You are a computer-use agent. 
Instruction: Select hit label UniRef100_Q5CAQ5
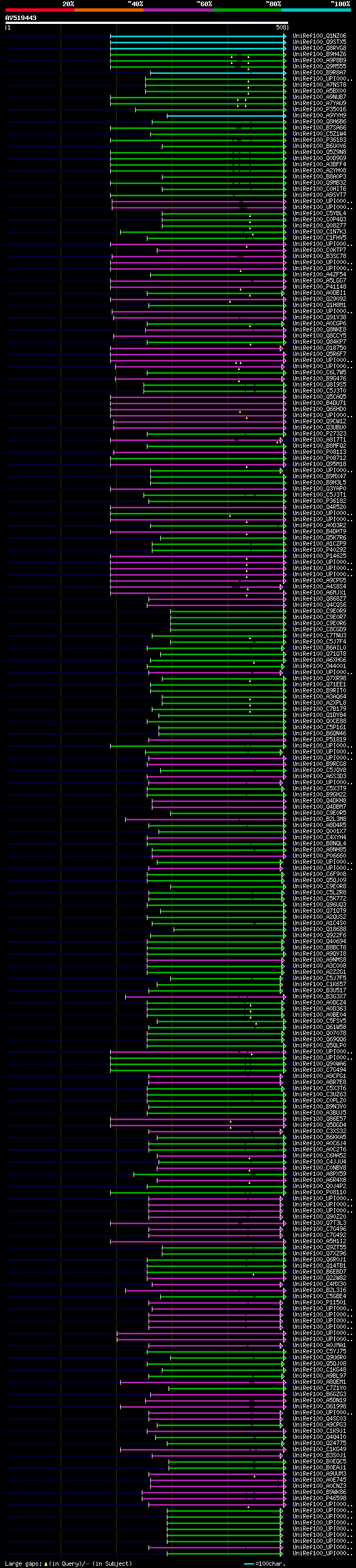tap(319, 397)
